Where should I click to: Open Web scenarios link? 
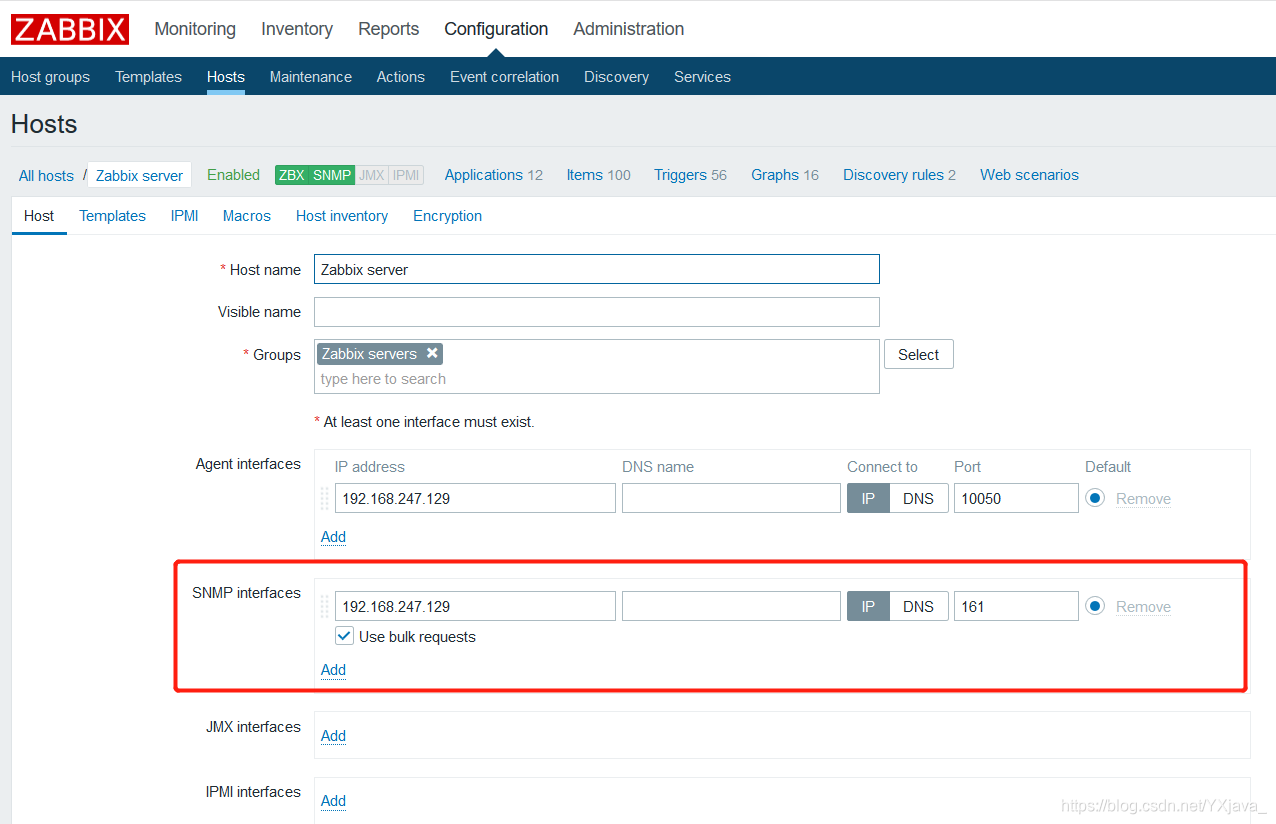point(1029,175)
